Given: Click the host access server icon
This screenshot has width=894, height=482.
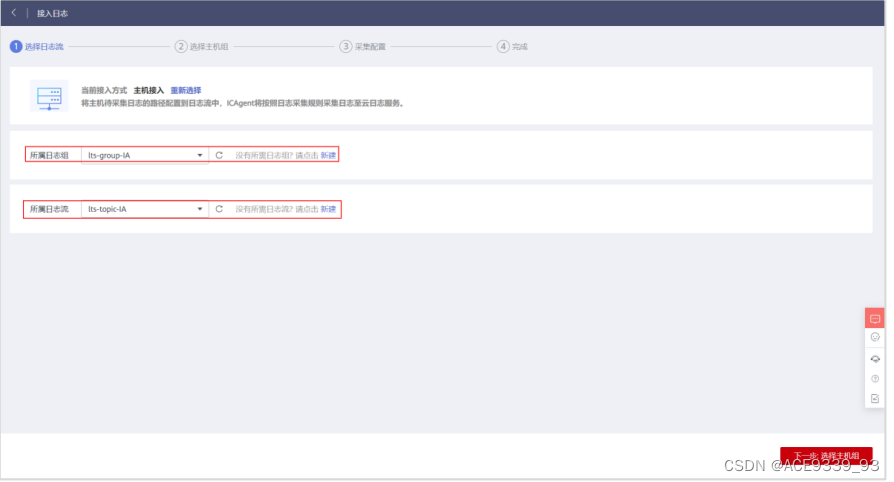Looking at the screenshot, I should [x=49, y=96].
